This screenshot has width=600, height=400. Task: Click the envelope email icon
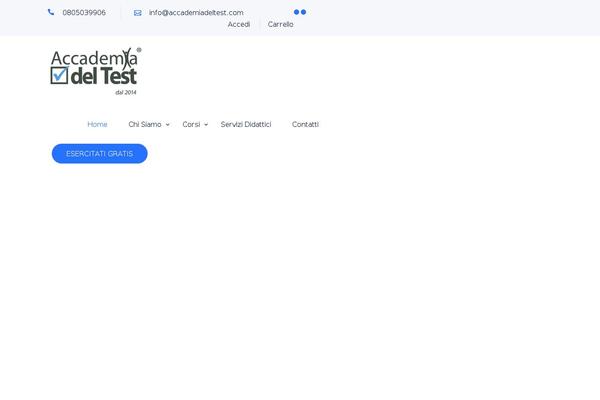click(138, 13)
